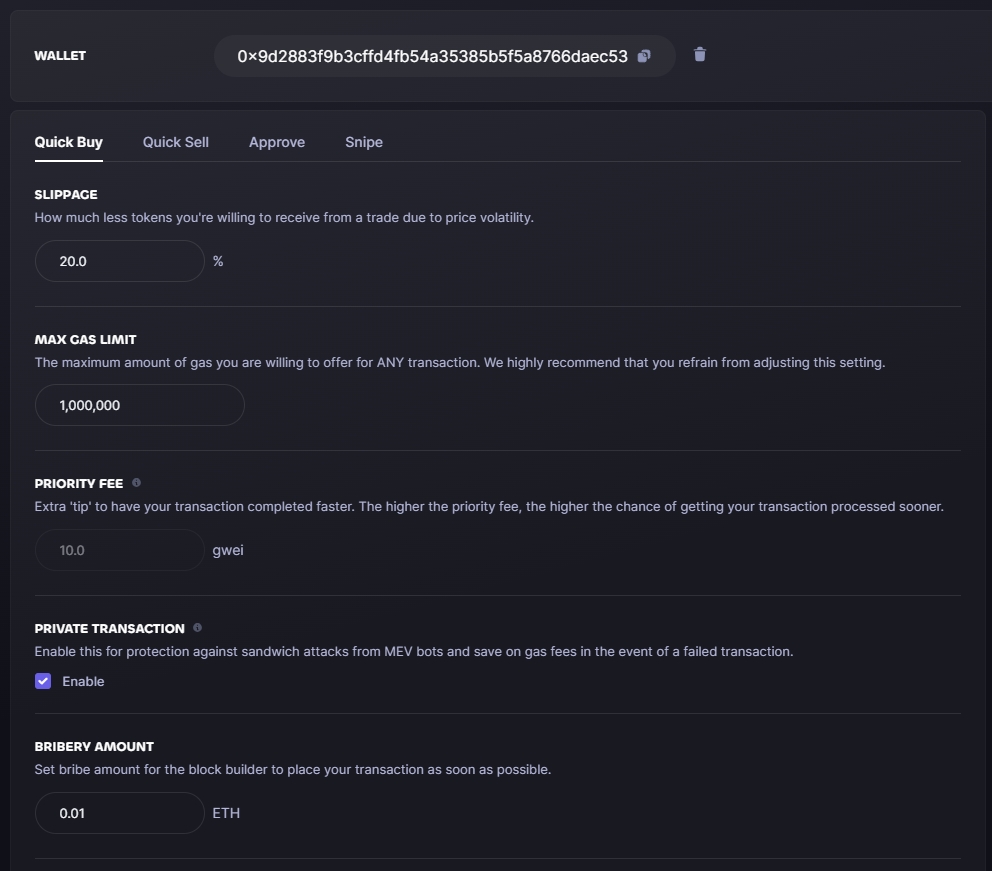Uncheck the Private Transaction Enable checkbox
The image size is (992, 871).
[43, 681]
